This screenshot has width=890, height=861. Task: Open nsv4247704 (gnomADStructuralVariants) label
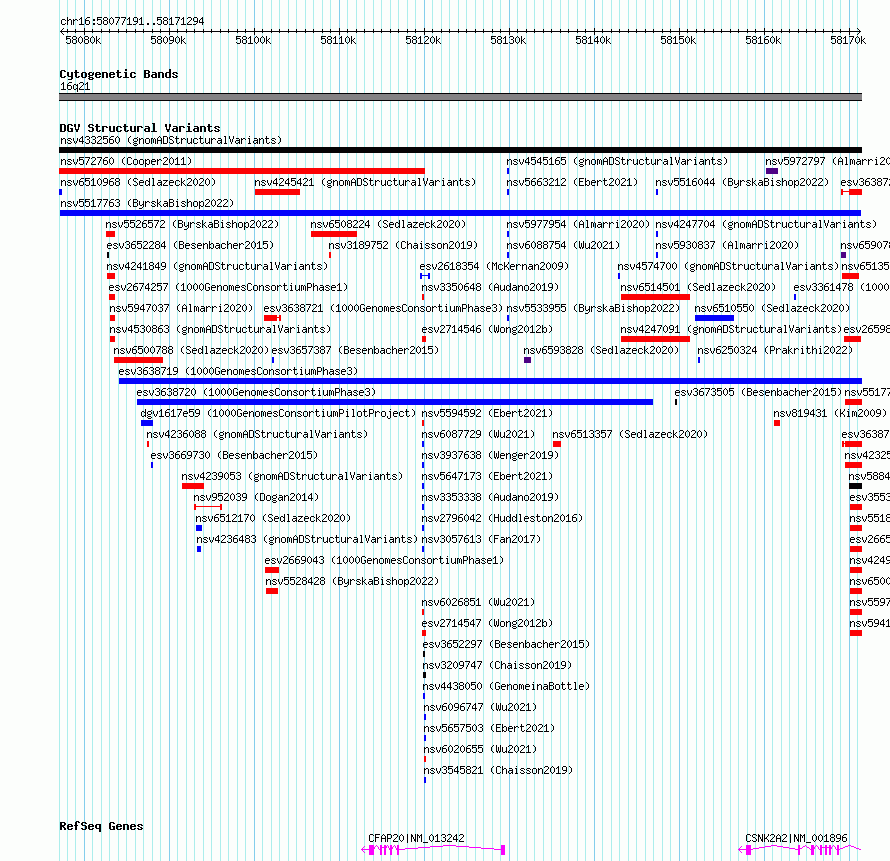pyautogui.click(x=766, y=224)
